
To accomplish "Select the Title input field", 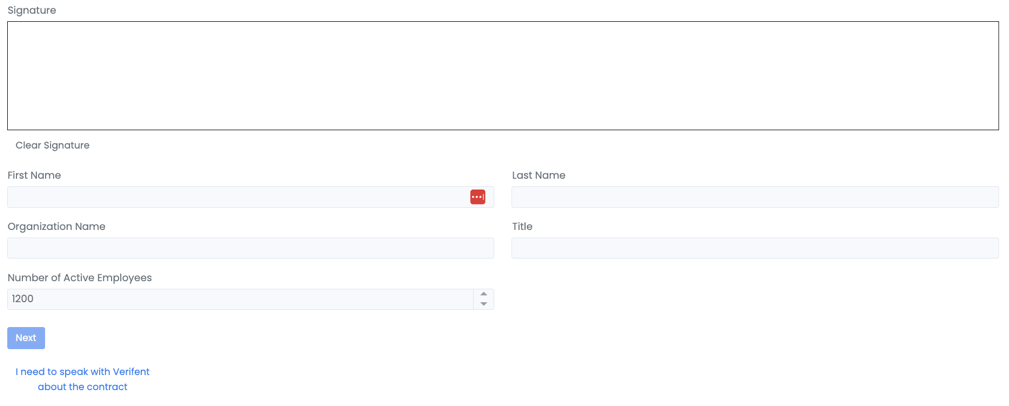I will (754, 248).
